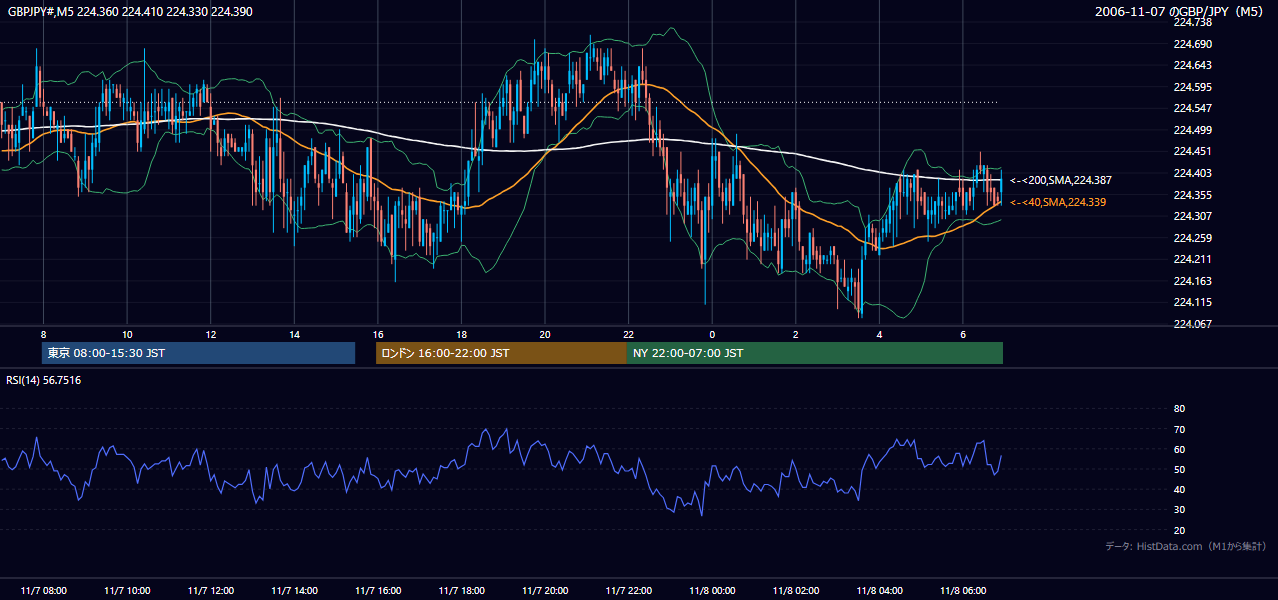Click the 11/7 14:00 time label
Screen dimensions: 1278x600
294,591
